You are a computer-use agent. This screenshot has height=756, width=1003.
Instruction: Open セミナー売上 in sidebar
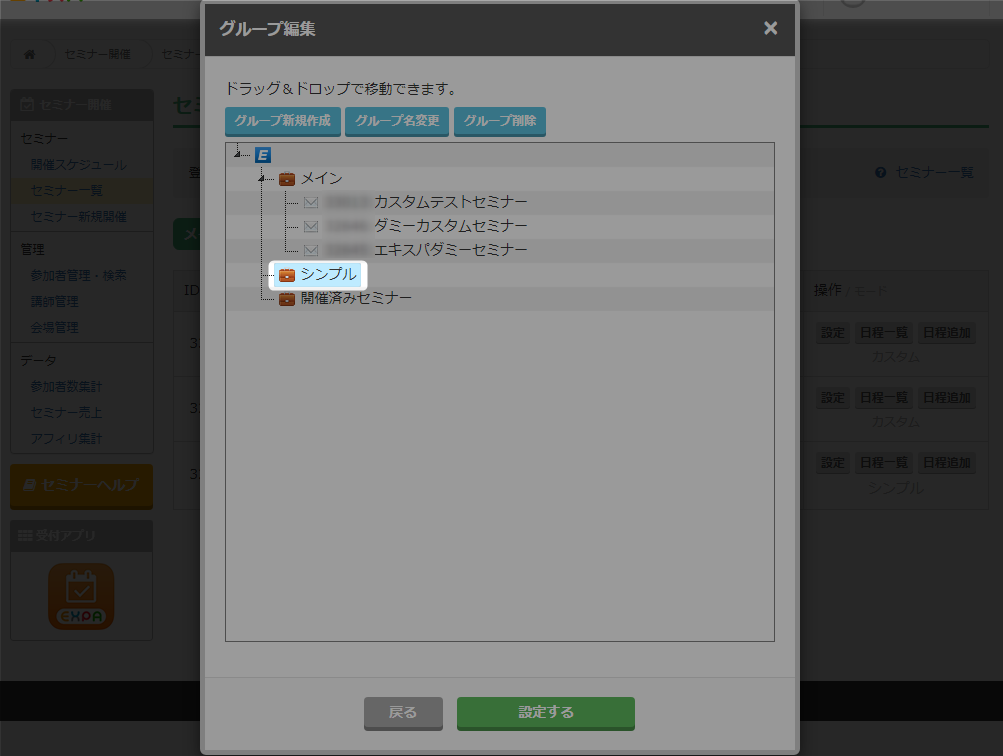coord(67,413)
